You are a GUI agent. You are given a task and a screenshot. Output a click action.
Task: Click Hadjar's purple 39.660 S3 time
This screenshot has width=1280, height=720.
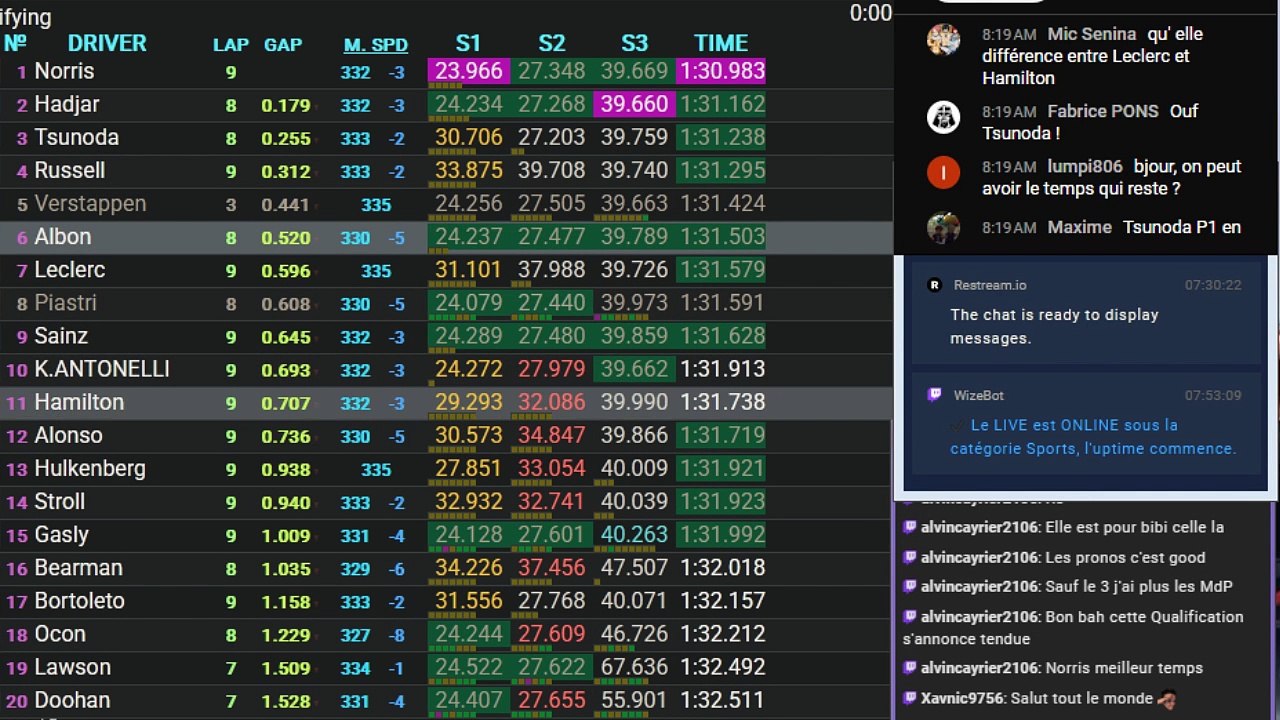tap(635, 104)
